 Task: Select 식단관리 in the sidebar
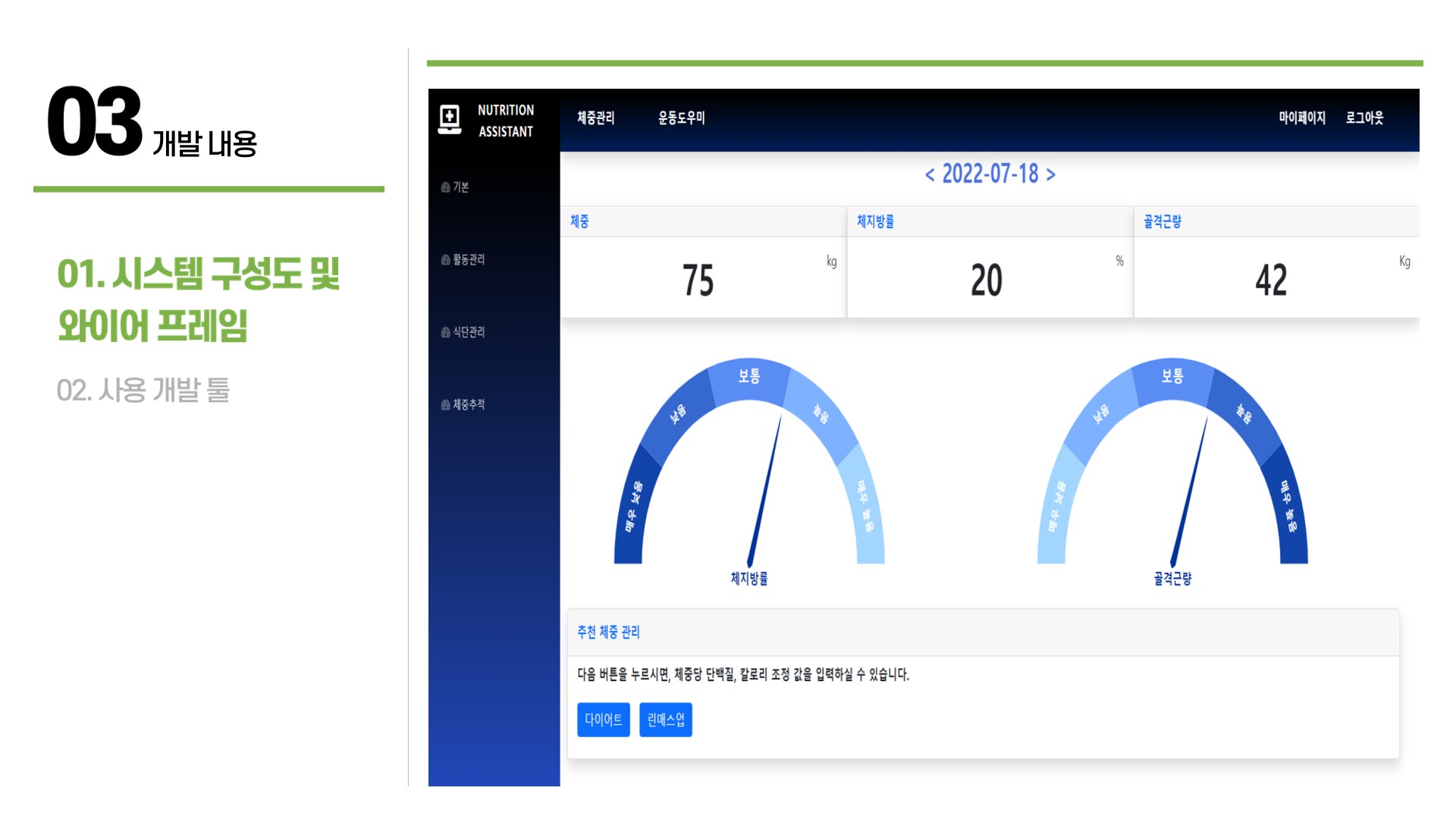pyautogui.click(x=469, y=332)
